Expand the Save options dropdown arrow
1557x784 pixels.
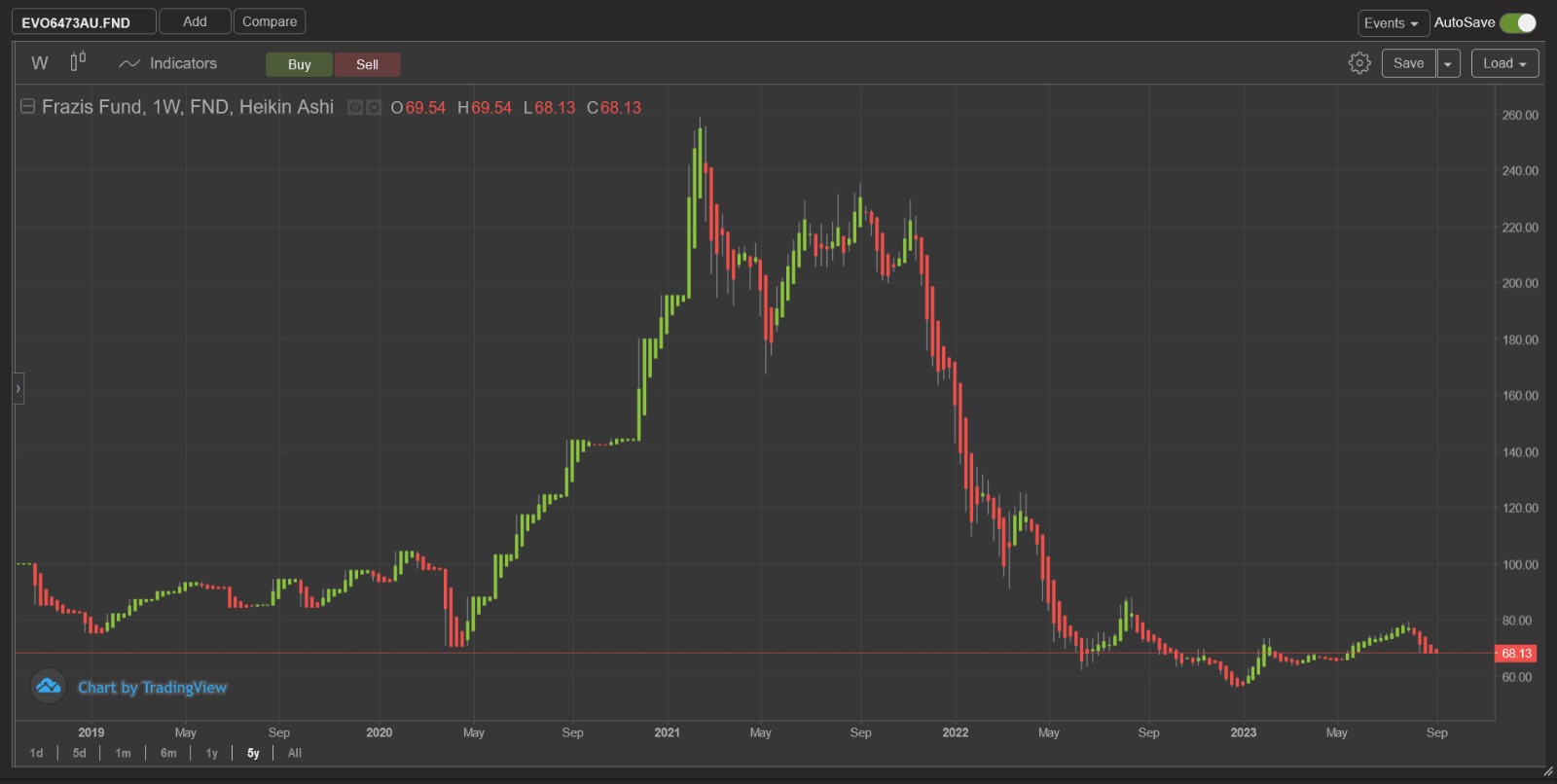pos(1448,63)
